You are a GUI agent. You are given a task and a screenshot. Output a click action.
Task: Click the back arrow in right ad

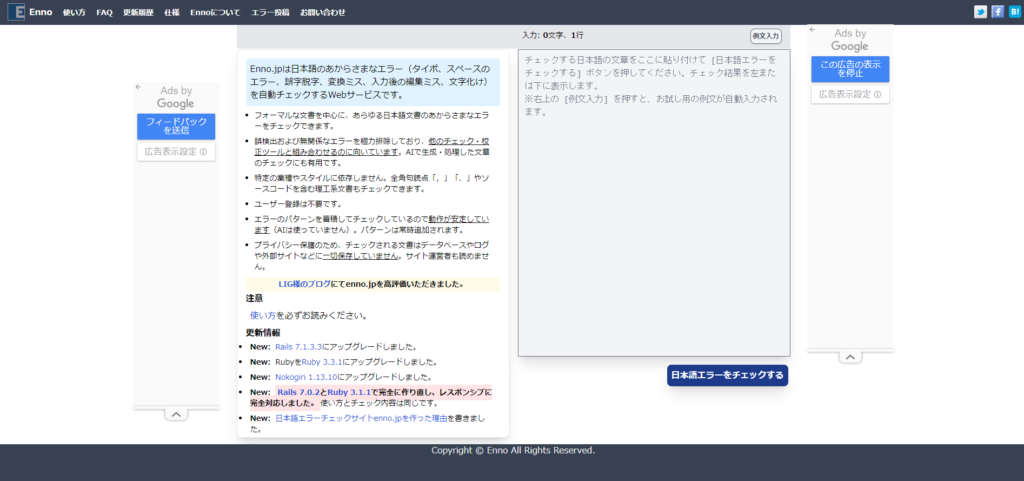(813, 31)
